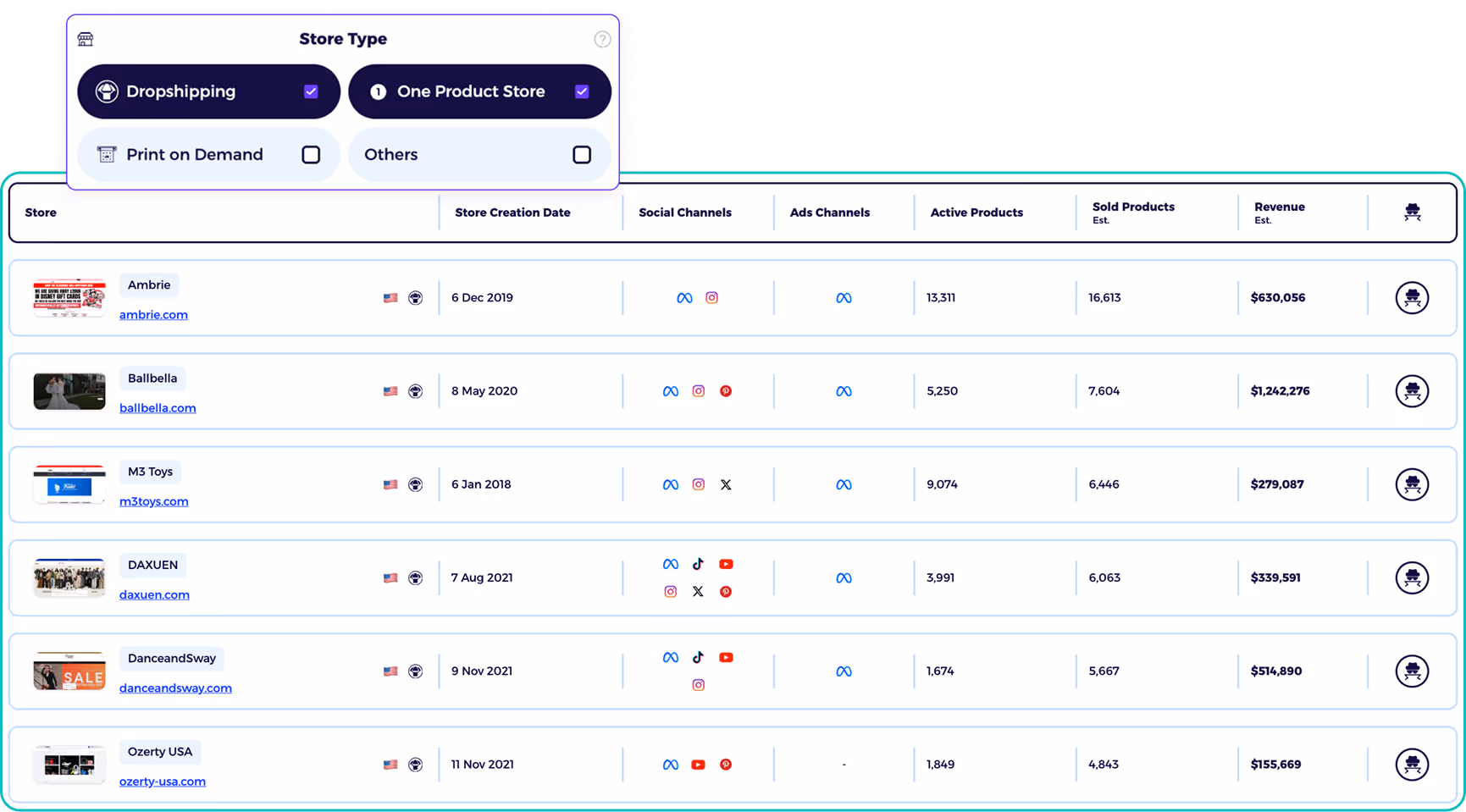
Task: Sort by Revenue Est. column header
Action: pyautogui.click(x=1279, y=213)
